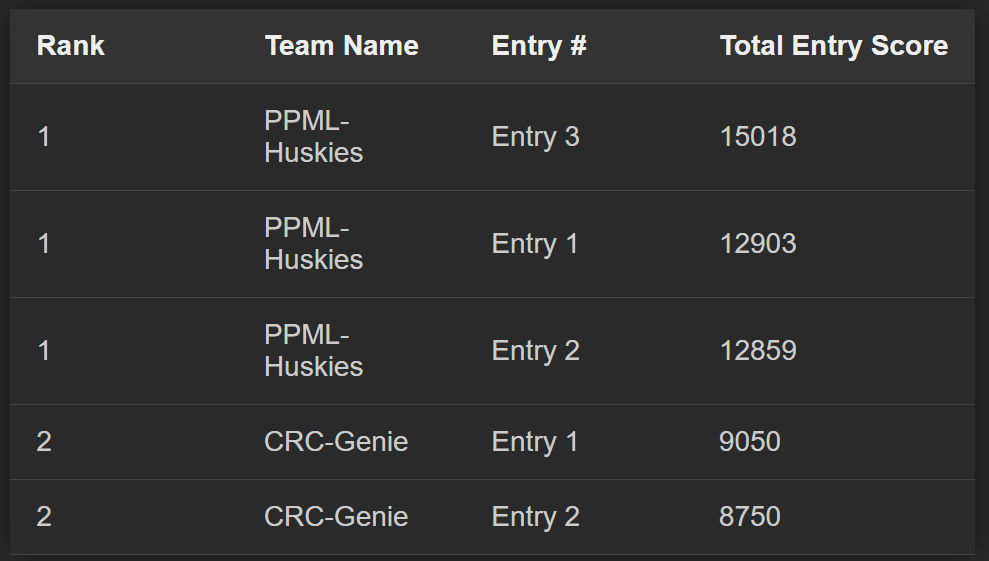Click the 15018 total score cell
Viewport: 989px width, 561px height.
tap(758, 137)
